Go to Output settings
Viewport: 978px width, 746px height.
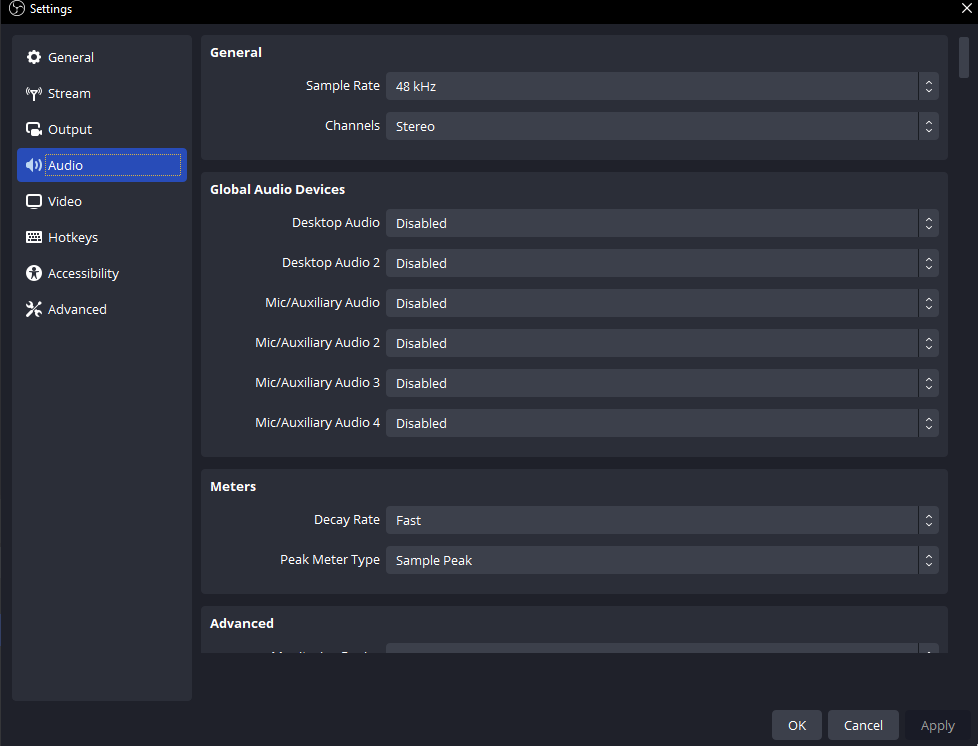point(102,129)
